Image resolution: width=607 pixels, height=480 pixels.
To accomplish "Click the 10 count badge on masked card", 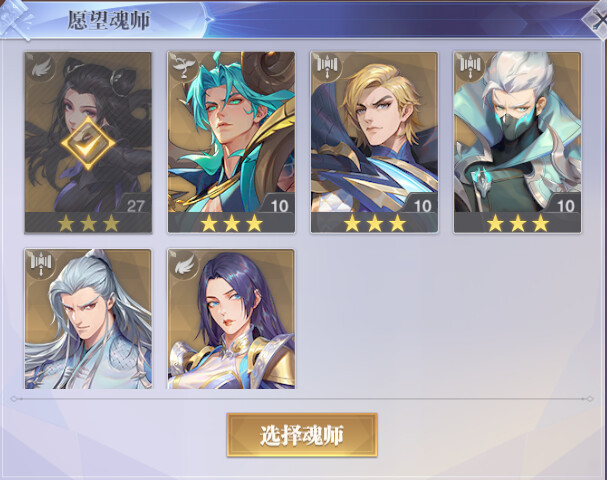I will click(x=565, y=206).
